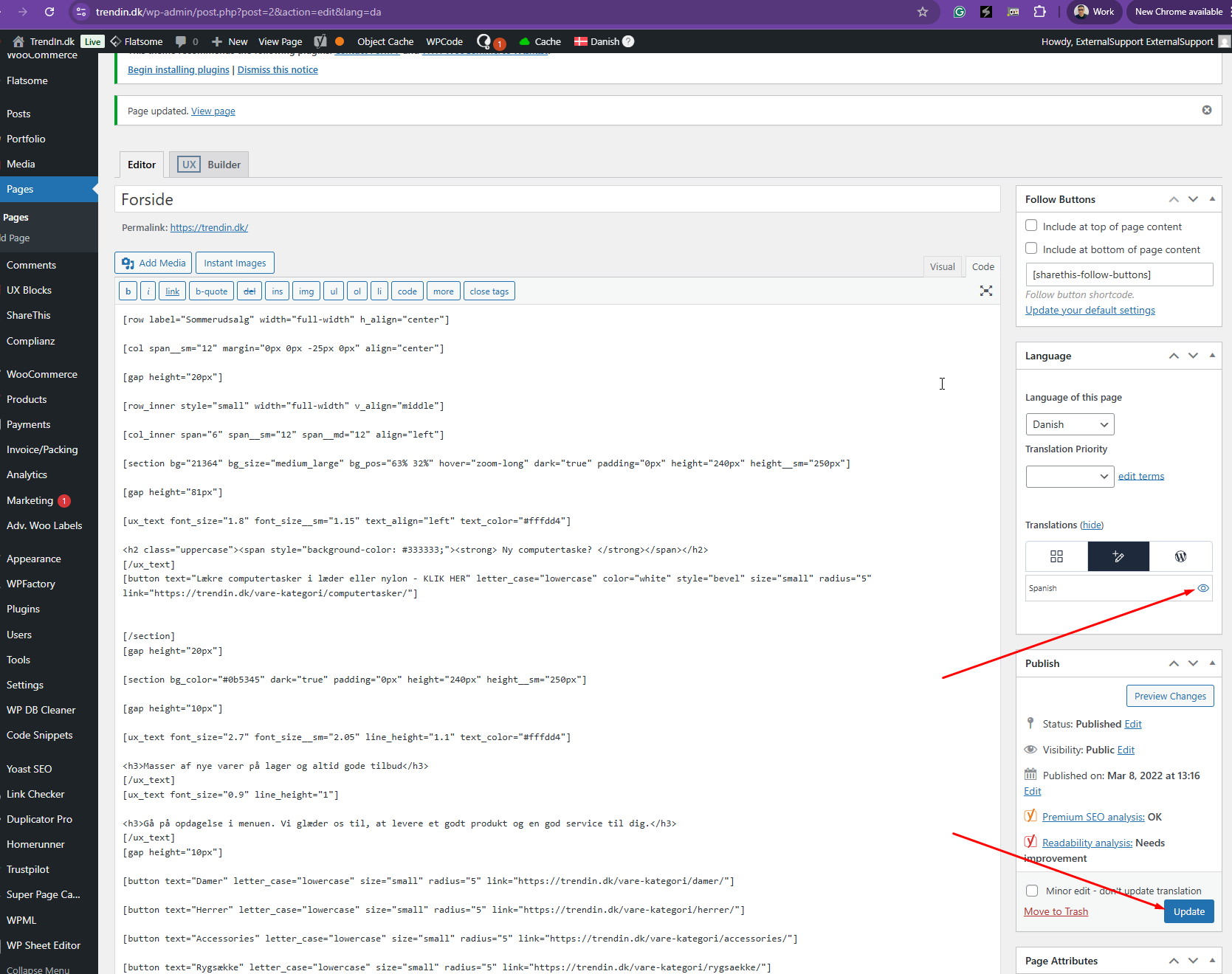Collapse the Publish panel with triangle toggle
Viewport: 1232px width, 974px height.
(1212, 663)
